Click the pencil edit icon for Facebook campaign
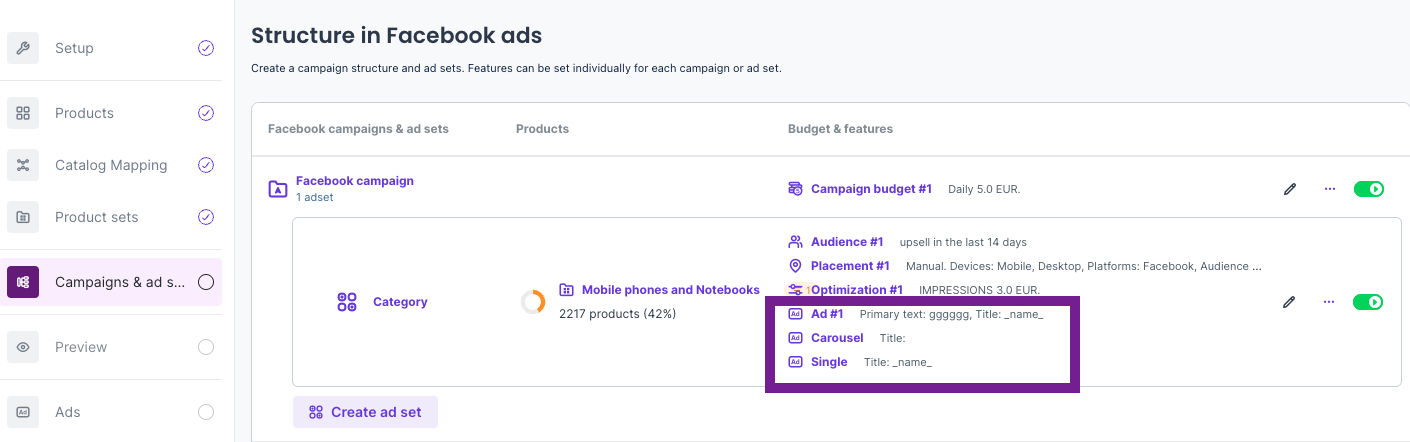 tap(1290, 189)
